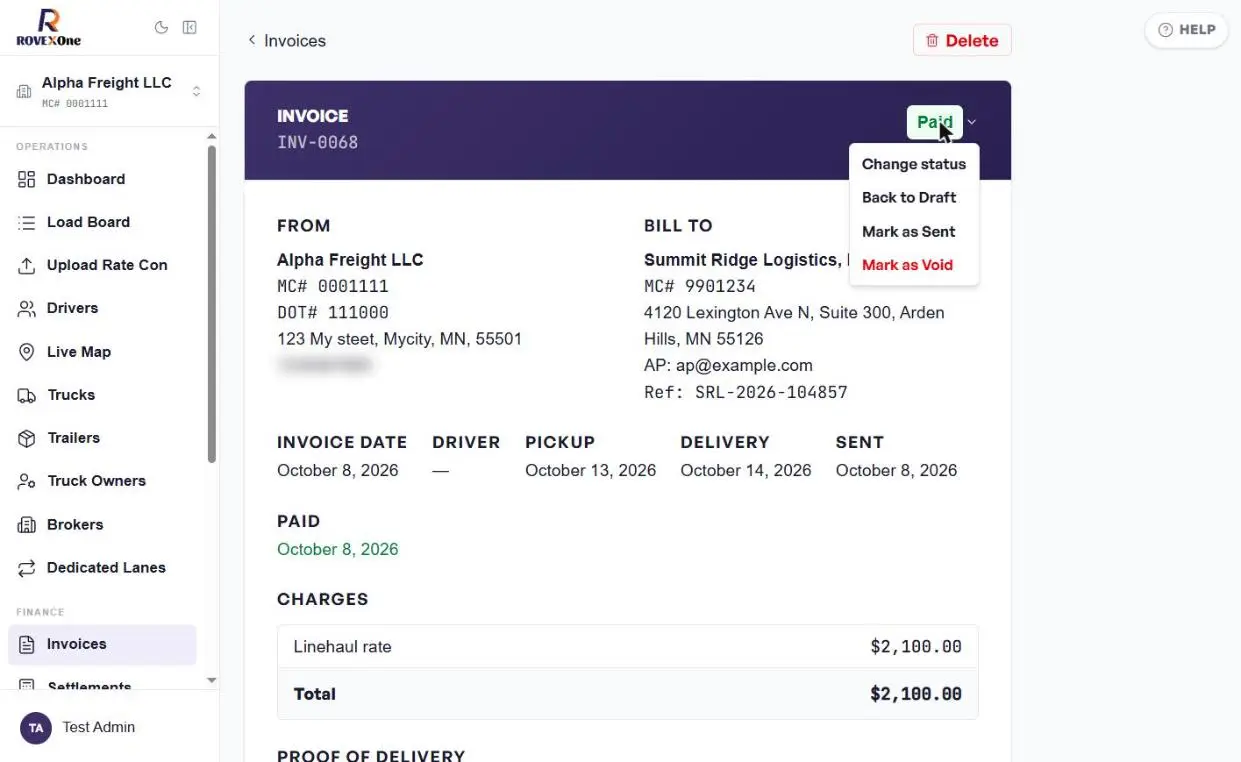Click the sidebar vertical scrollbar
This screenshot has height=762, width=1241.
(x=211, y=305)
